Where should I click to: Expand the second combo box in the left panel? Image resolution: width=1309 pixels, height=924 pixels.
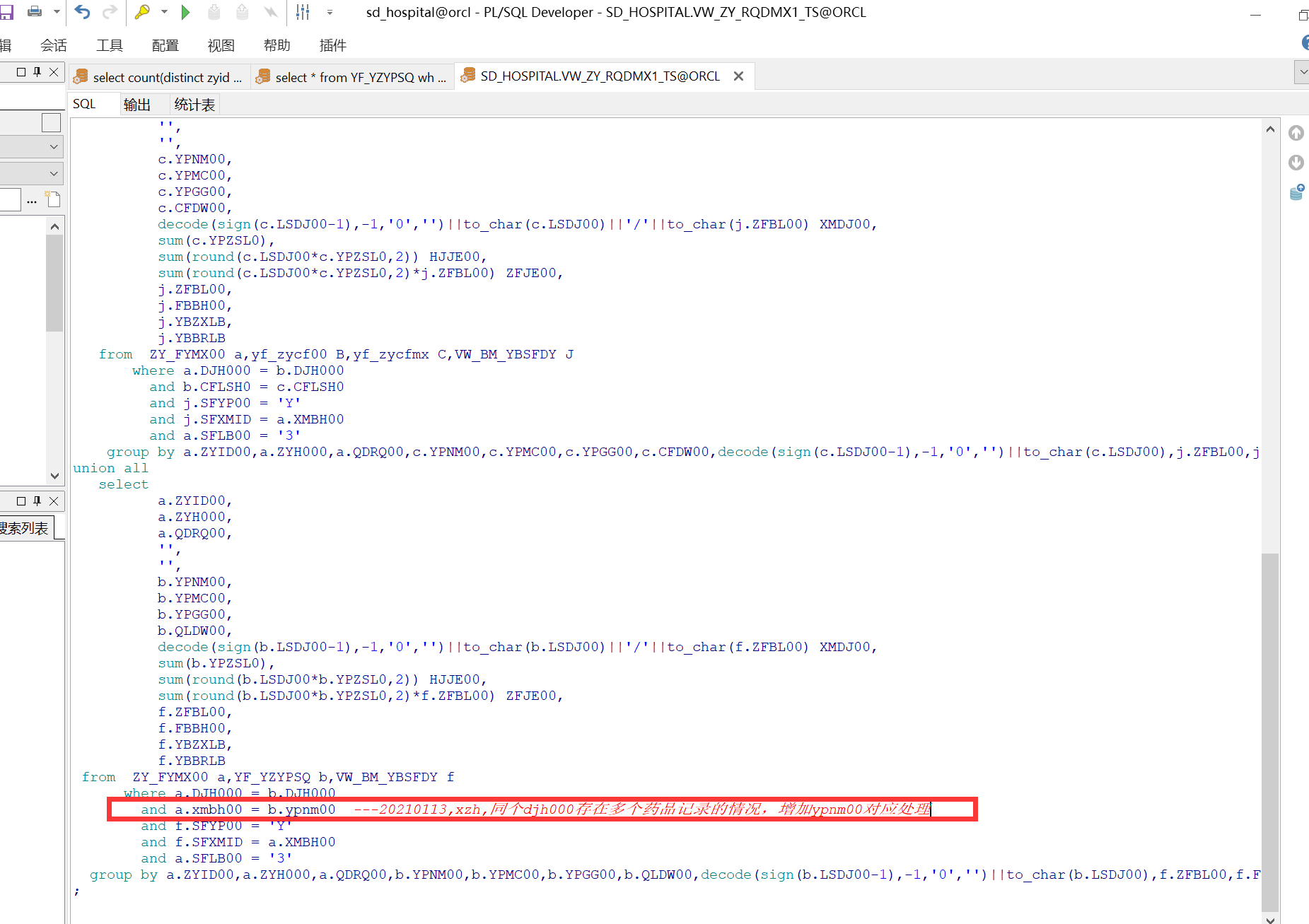point(54,173)
